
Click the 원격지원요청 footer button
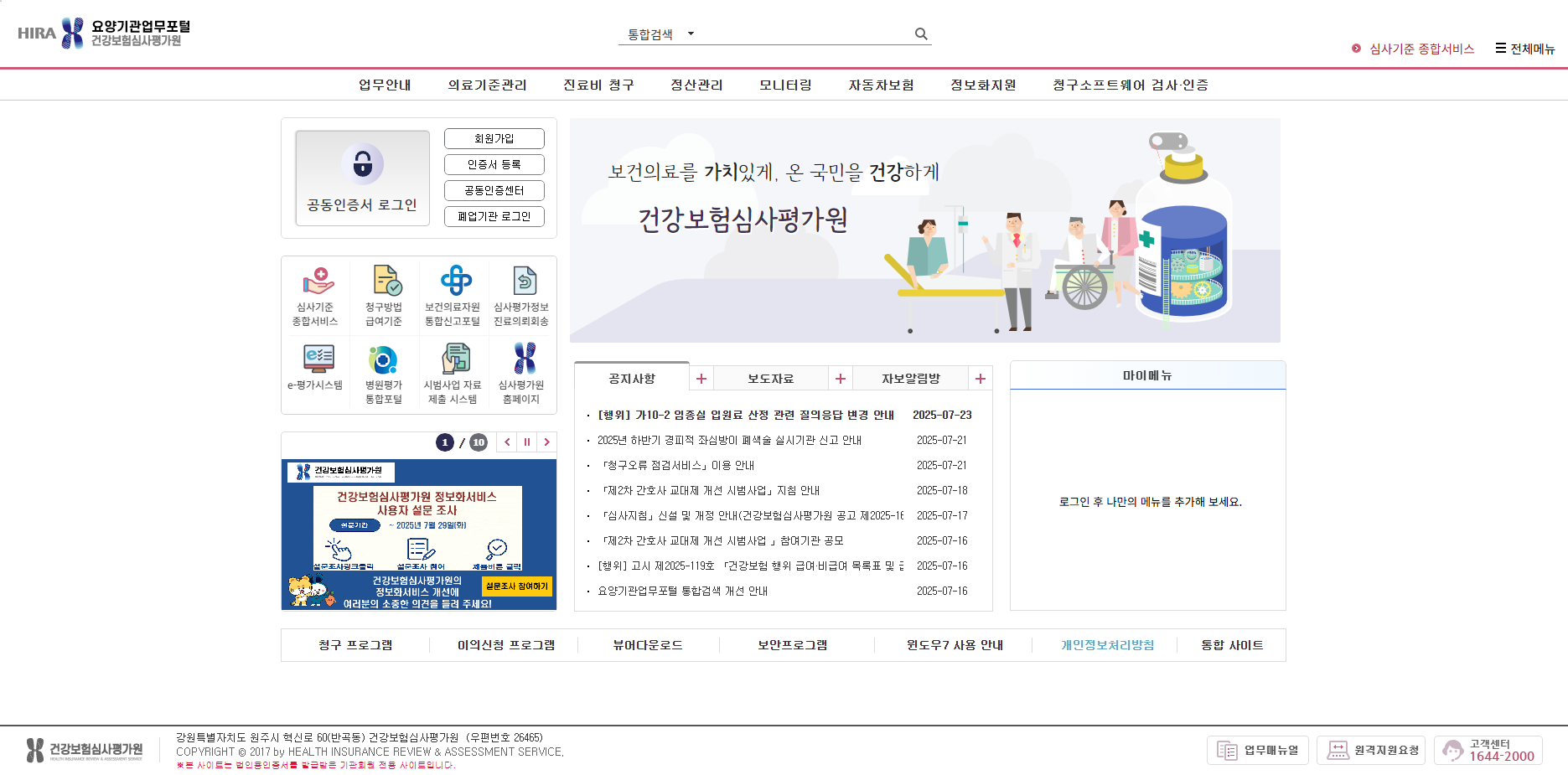(x=1373, y=751)
